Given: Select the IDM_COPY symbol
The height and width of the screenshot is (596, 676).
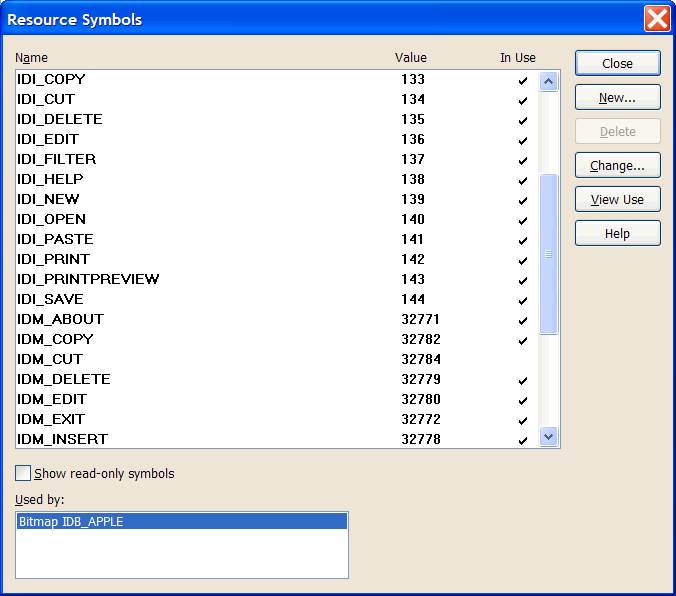Looking at the screenshot, I should click(277, 339).
